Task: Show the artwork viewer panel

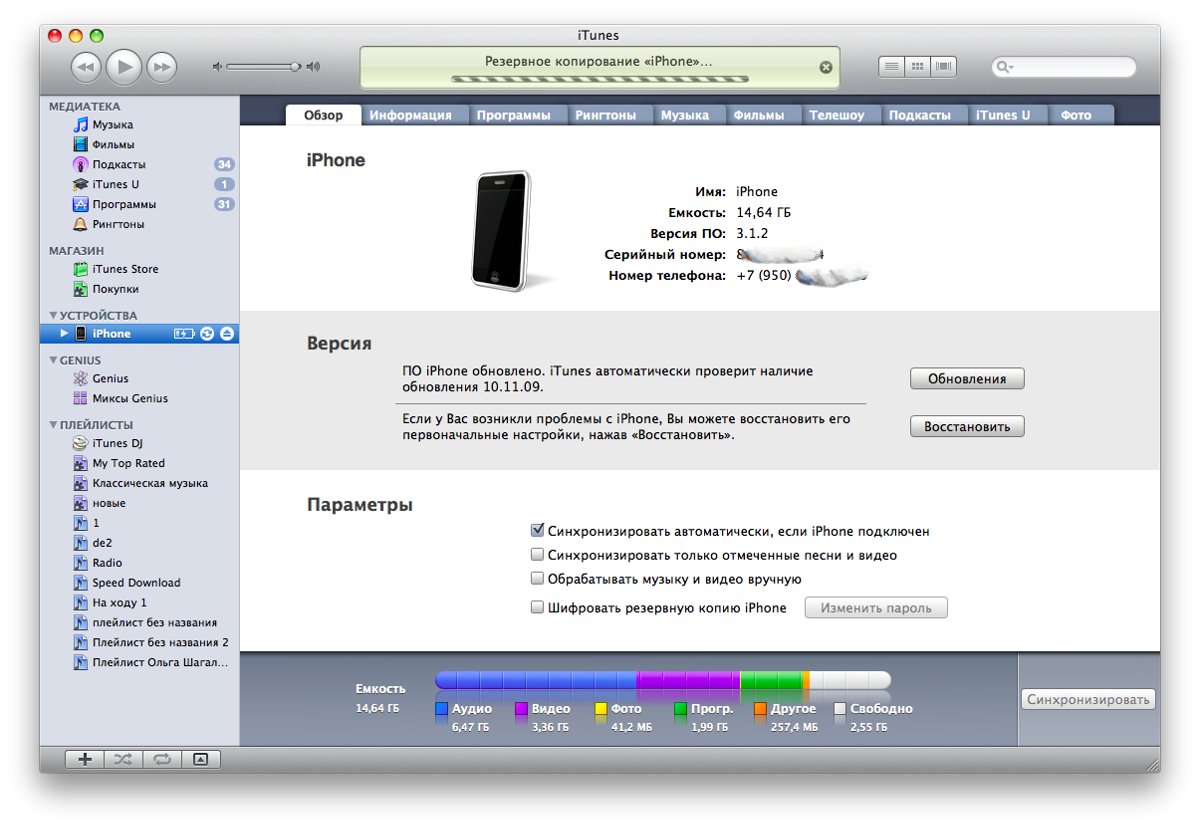Action: (200, 759)
